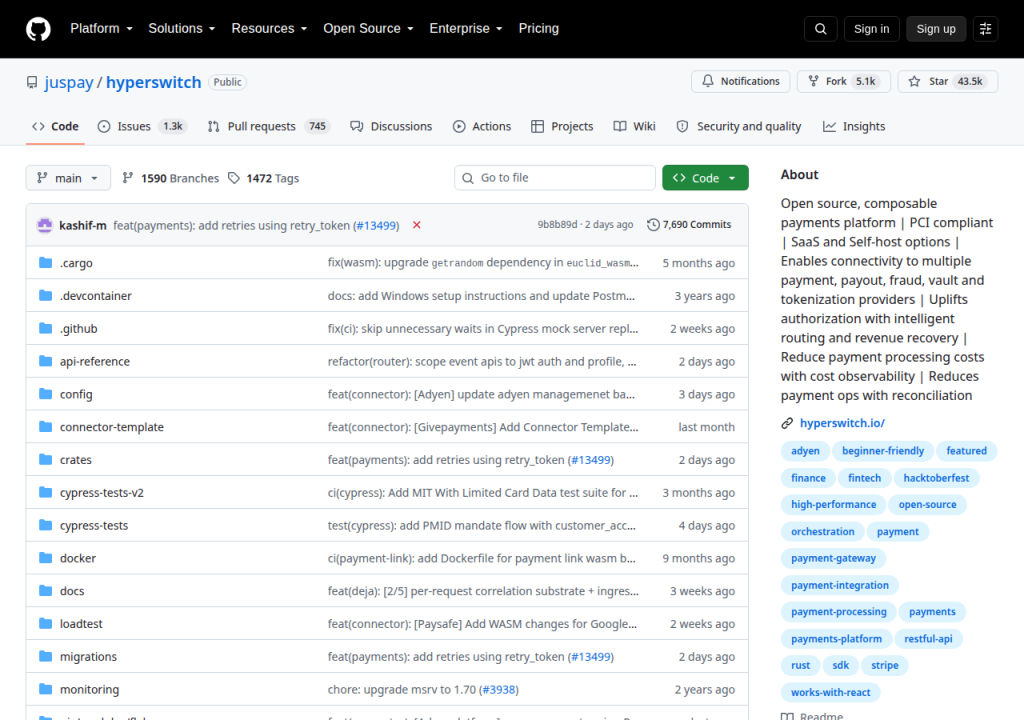Open the hyperswitch.io/ website link
The image size is (1024, 720).
tap(842, 423)
